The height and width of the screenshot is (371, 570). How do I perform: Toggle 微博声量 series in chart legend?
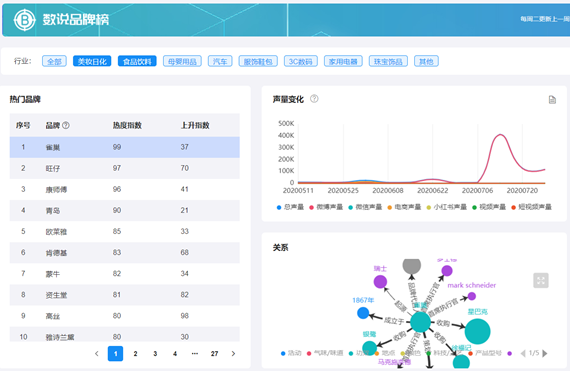[x=326, y=207]
